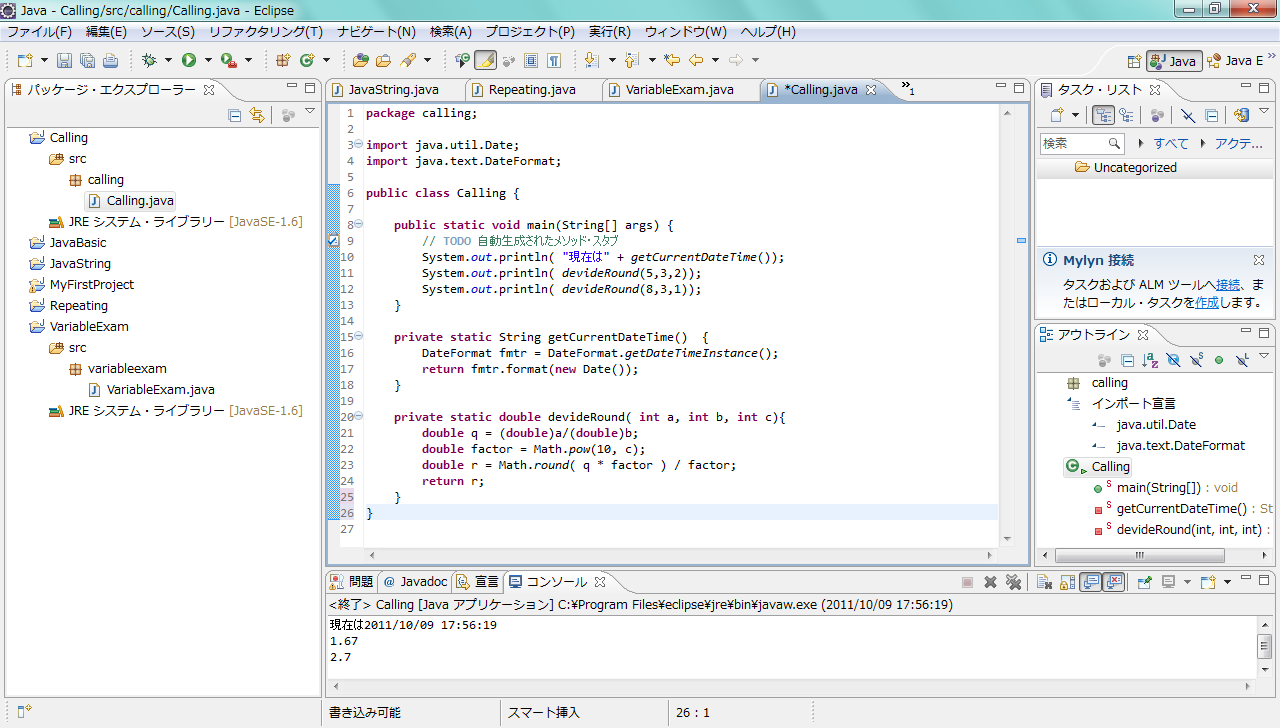The width and height of the screenshot is (1280, 728).
Task: Click the New Java Package icon
Action: (x=283, y=61)
